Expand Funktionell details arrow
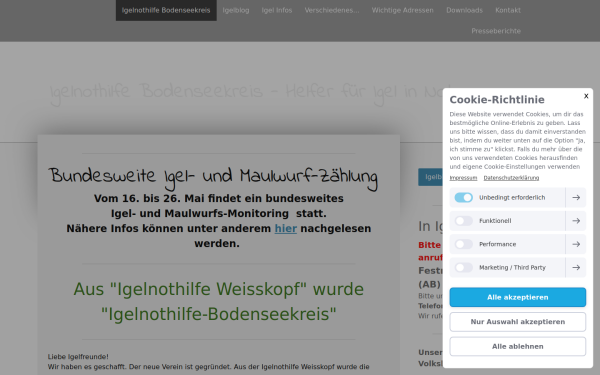600x375 pixels. (576, 221)
